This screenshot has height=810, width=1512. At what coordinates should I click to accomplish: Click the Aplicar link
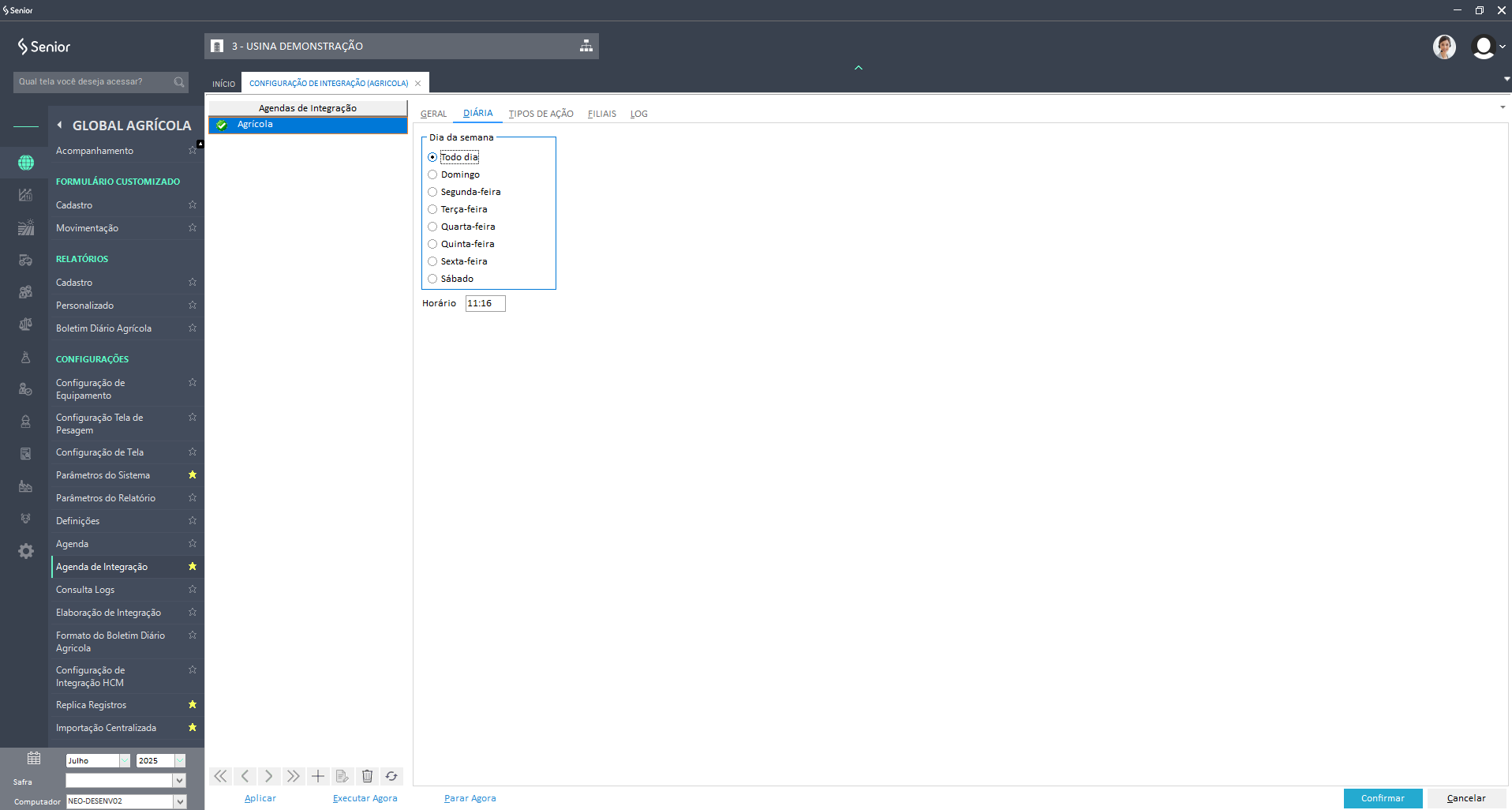click(x=260, y=798)
